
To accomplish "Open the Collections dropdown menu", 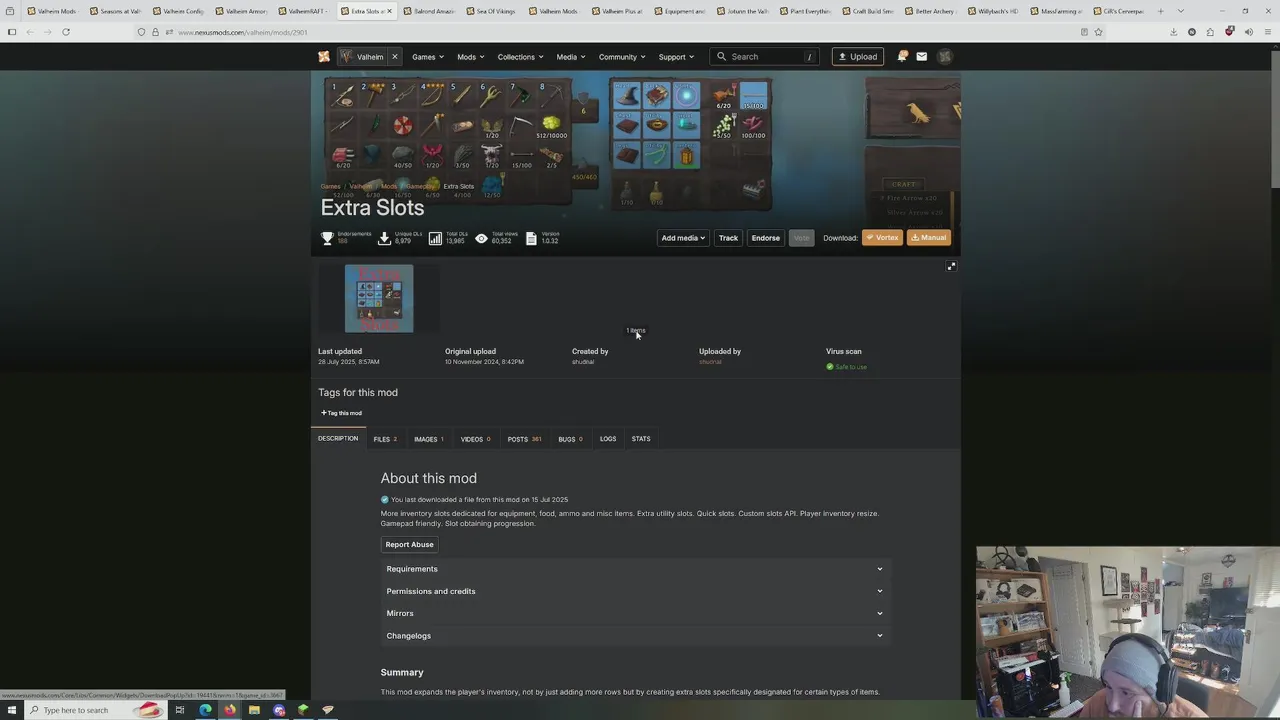I will [x=520, y=57].
